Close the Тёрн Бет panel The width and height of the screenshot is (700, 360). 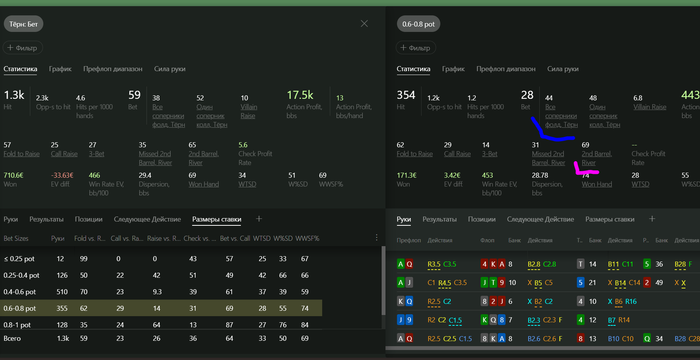click(364, 24)
